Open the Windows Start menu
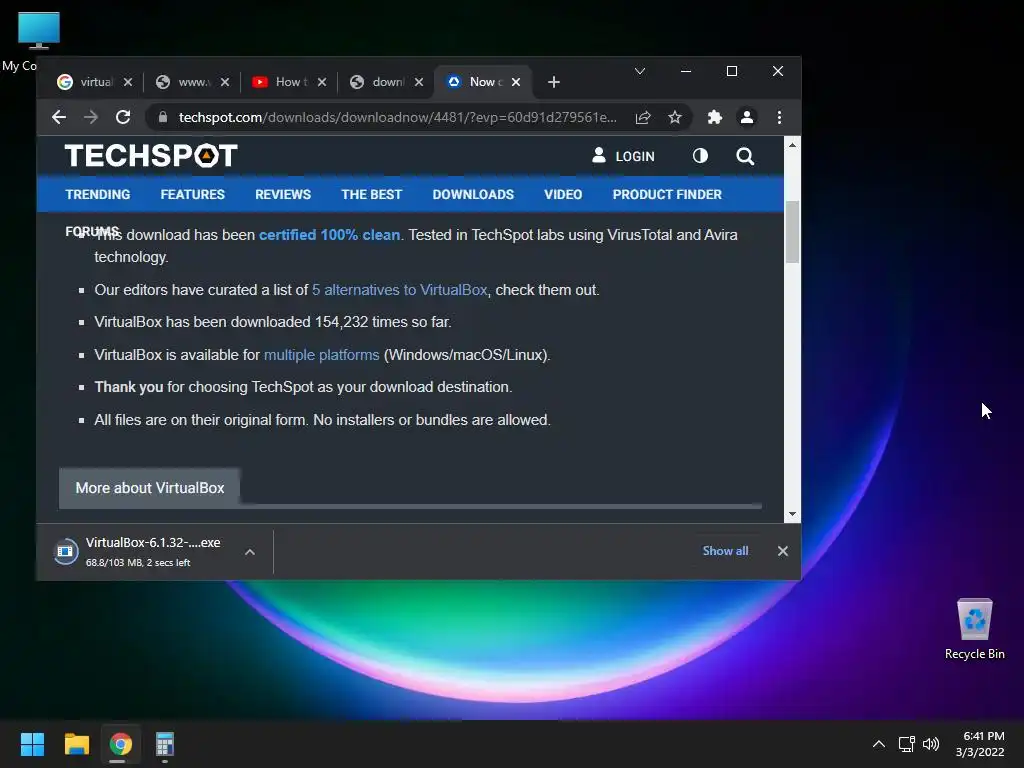The height and width of the screenshot is (768, 1024). coord(32,744)
